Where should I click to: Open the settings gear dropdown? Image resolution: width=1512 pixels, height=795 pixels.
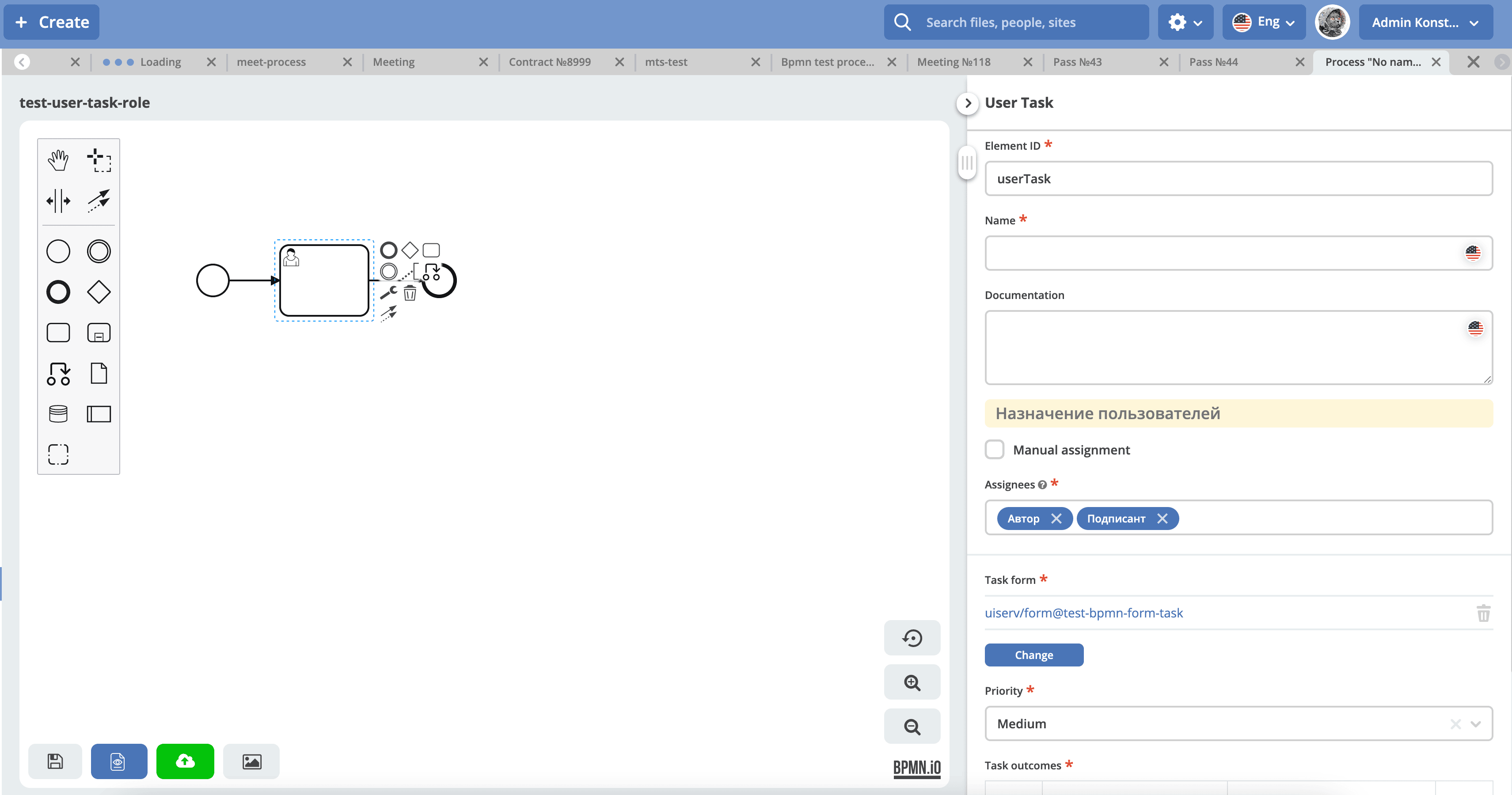click(x=1185, y=22)
